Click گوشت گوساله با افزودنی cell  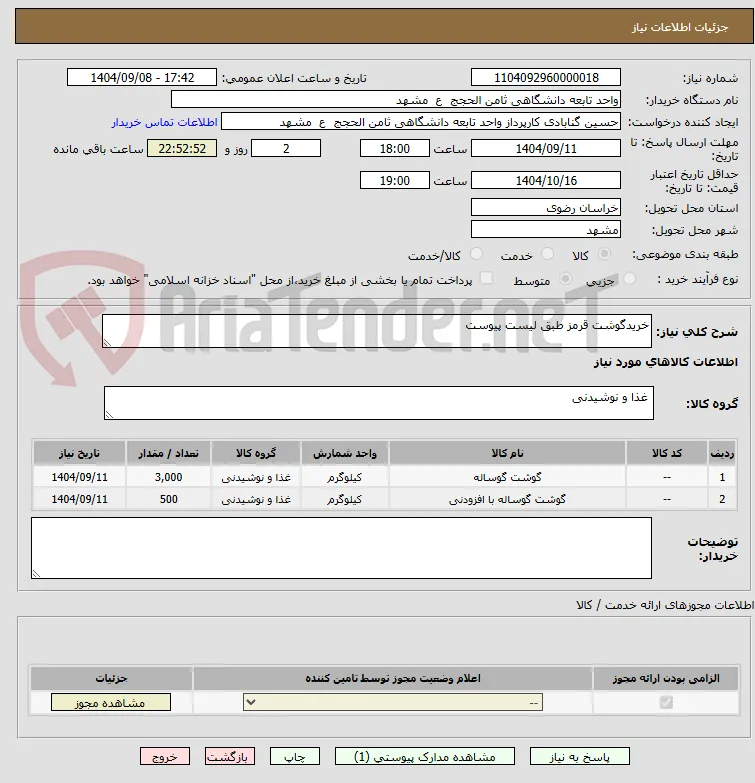pyautogui.click(x=507, y=499)
